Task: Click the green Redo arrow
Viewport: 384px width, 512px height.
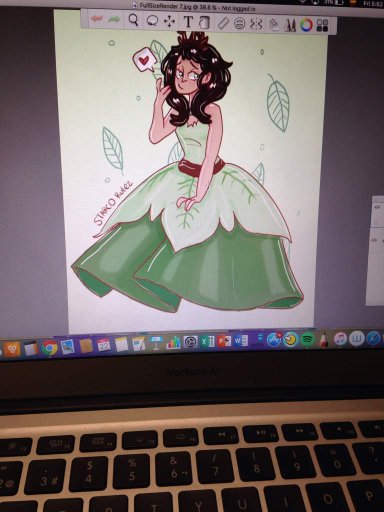Action: click(x=114, y=20)
